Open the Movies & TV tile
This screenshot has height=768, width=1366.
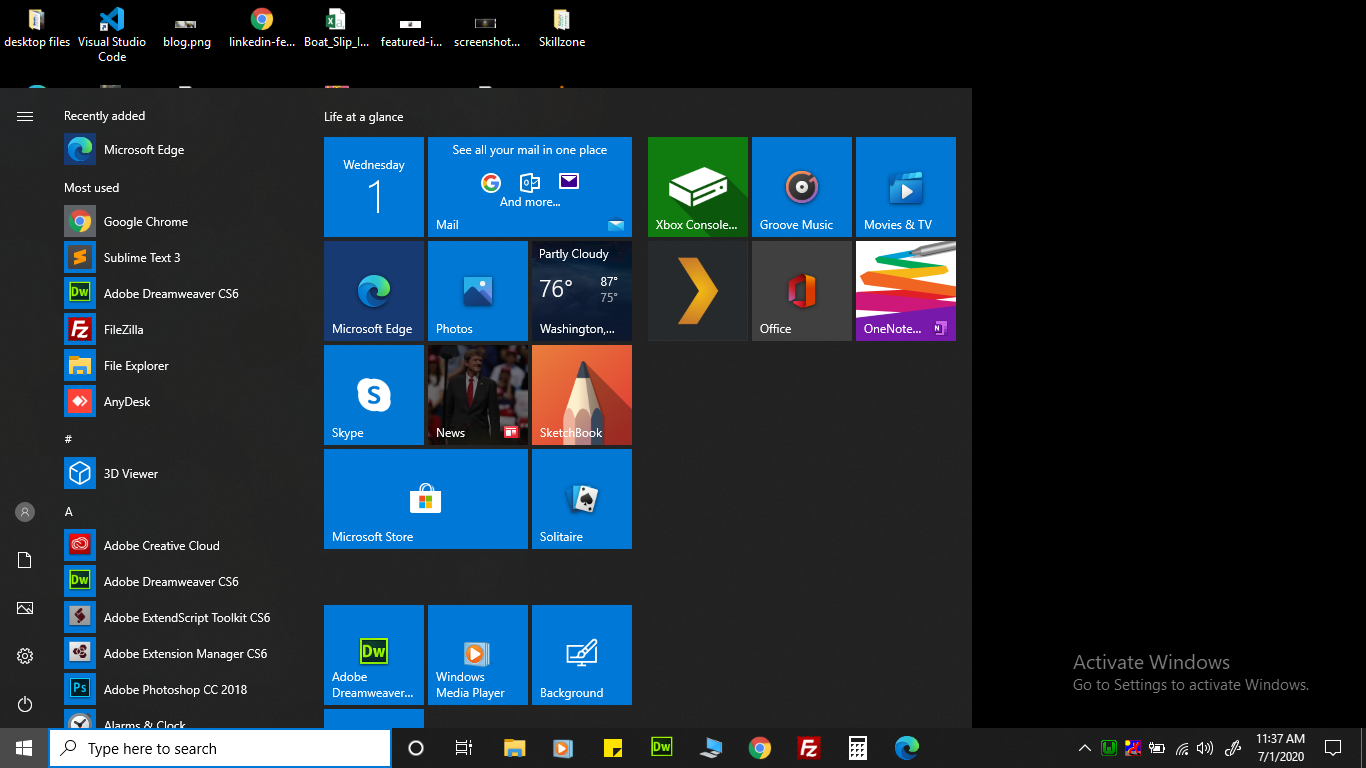click(x=905, y=187)
